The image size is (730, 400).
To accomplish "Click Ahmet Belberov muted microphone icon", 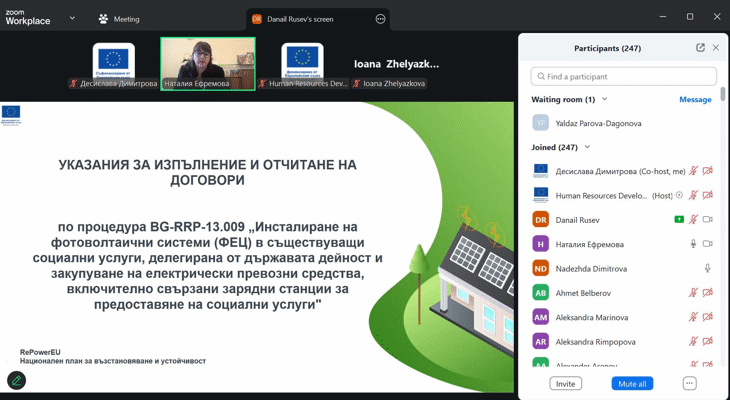I will point(693,292).
